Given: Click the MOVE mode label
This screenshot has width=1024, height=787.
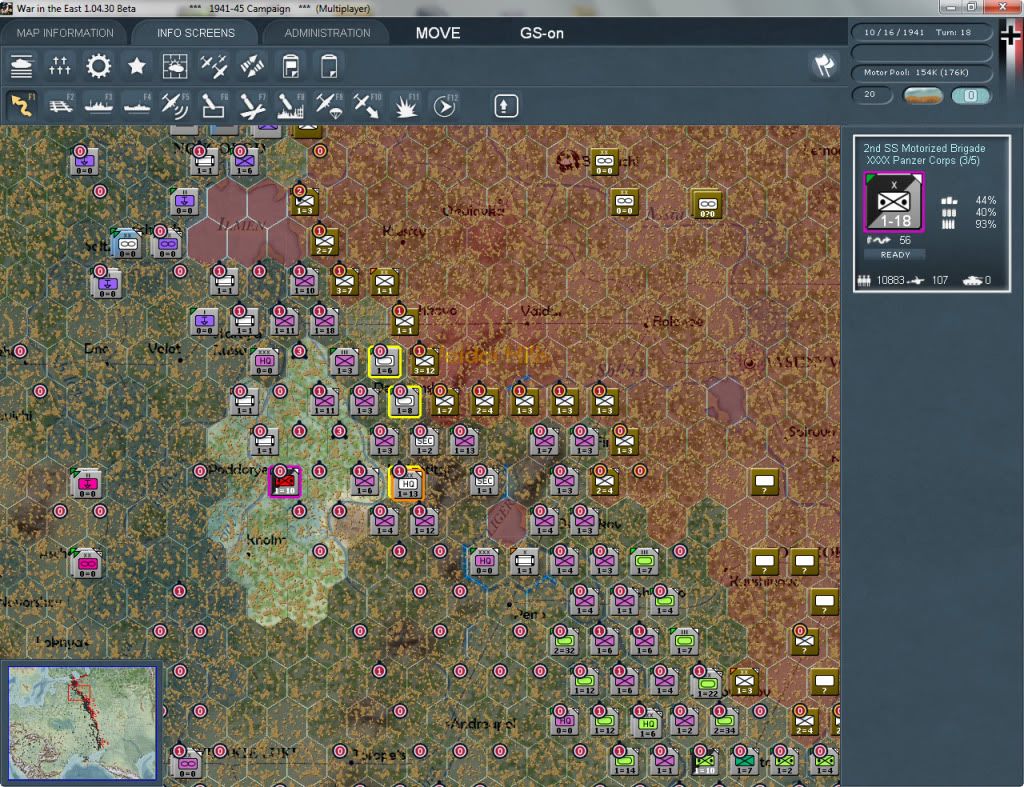Looking at the screenshot, I should tap(438, 33).
